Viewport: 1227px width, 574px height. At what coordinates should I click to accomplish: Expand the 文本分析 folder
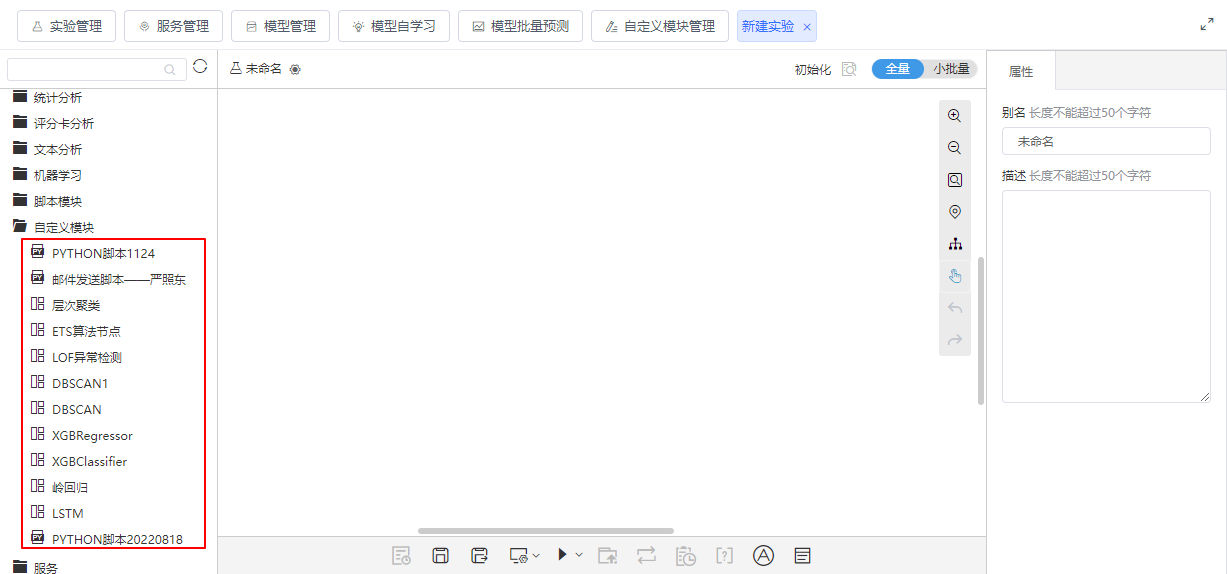(x=60, y=150)
